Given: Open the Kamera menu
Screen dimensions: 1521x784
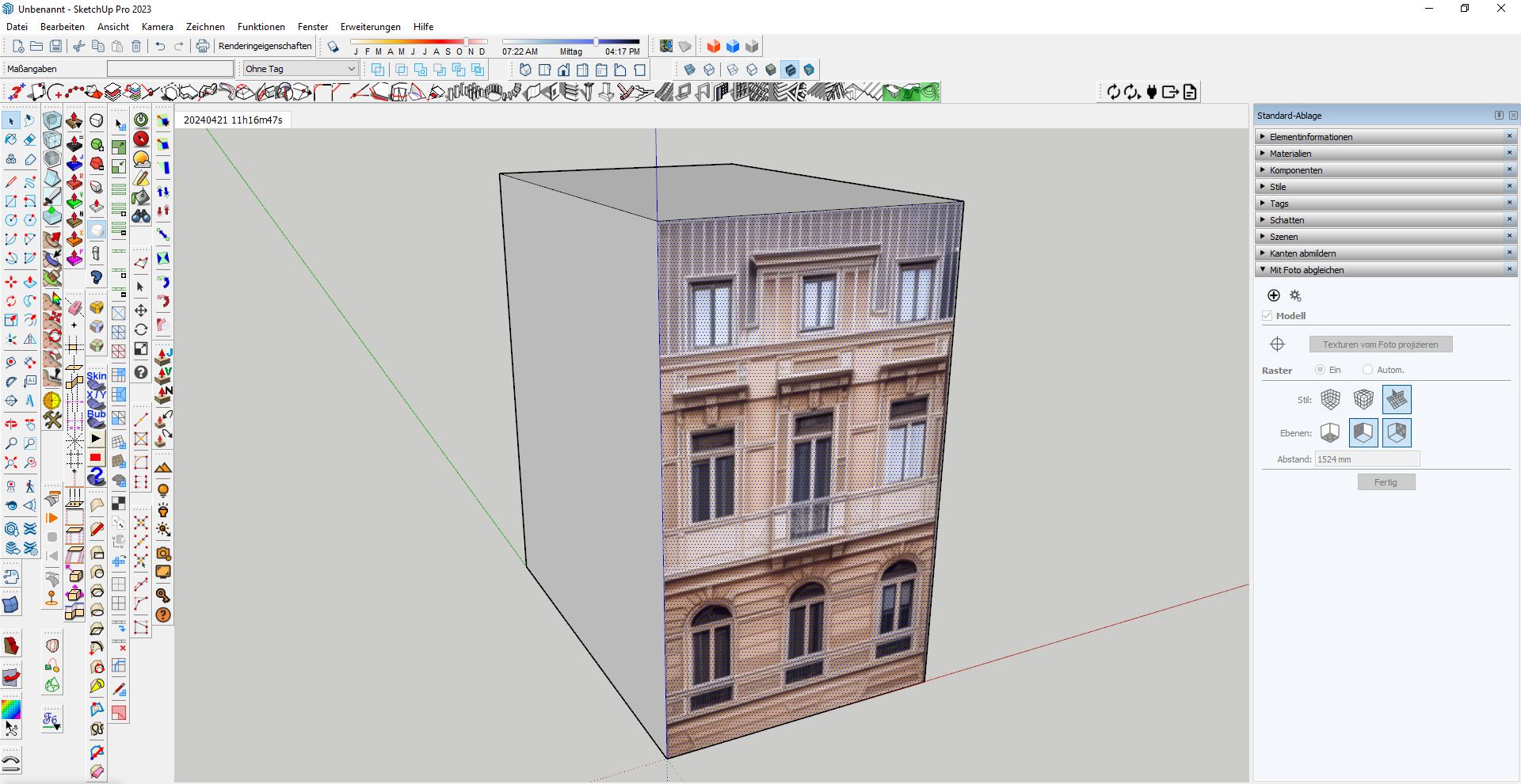Looking at the screenshot, I should pyautogui.click(x=157, y=27).
